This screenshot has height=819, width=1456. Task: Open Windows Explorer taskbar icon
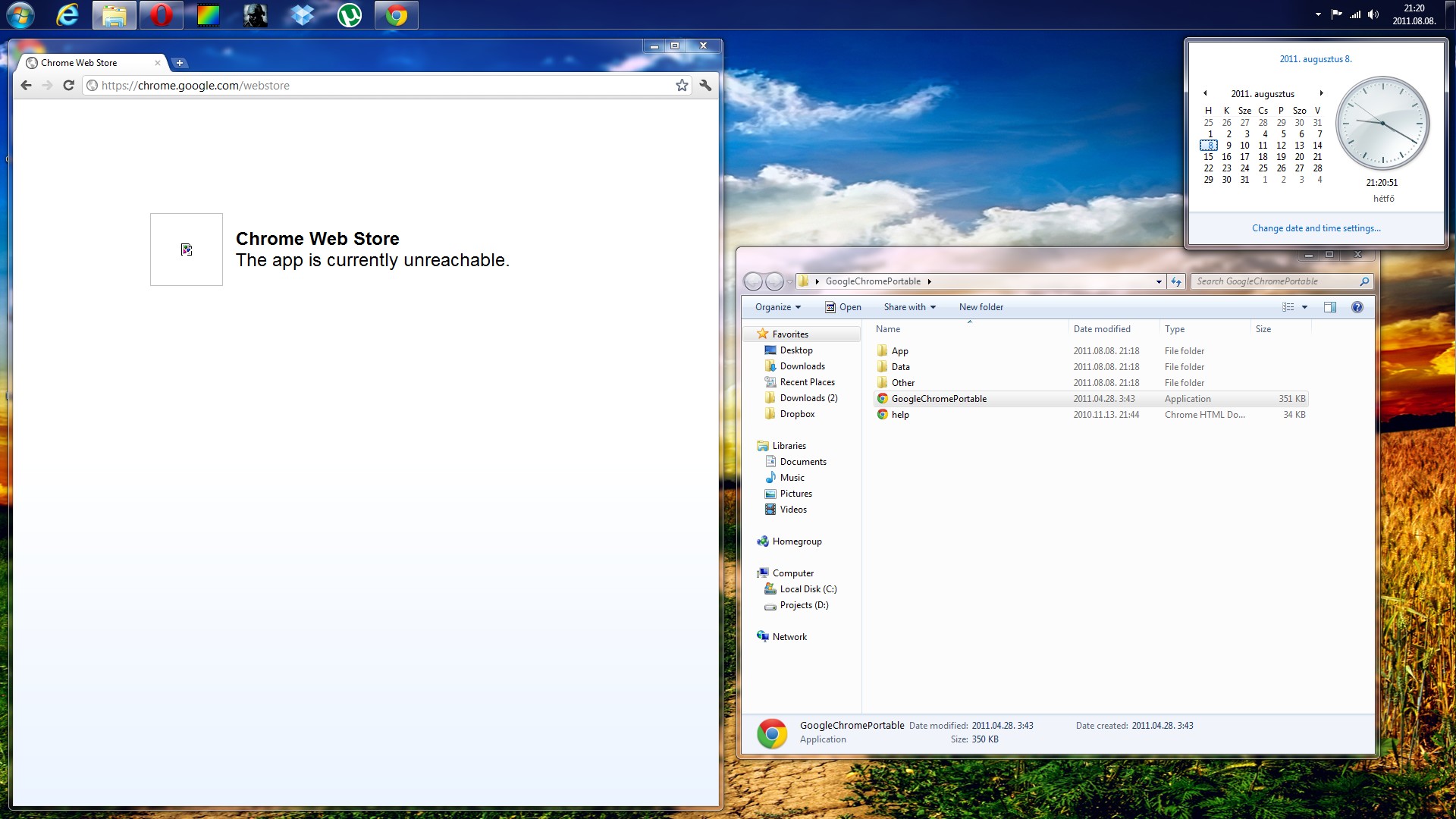coord(115,15)
